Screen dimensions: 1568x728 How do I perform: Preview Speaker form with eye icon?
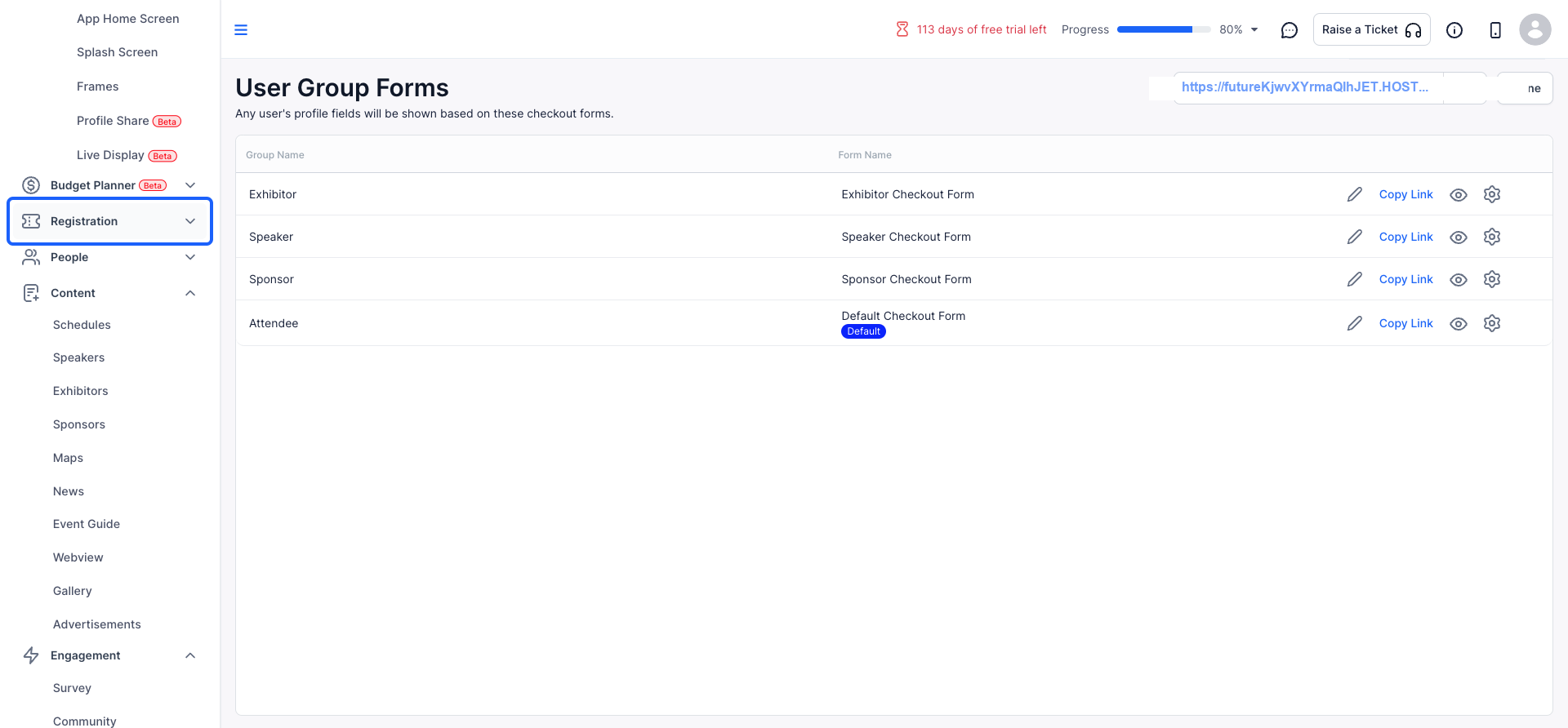point(1459,237)
